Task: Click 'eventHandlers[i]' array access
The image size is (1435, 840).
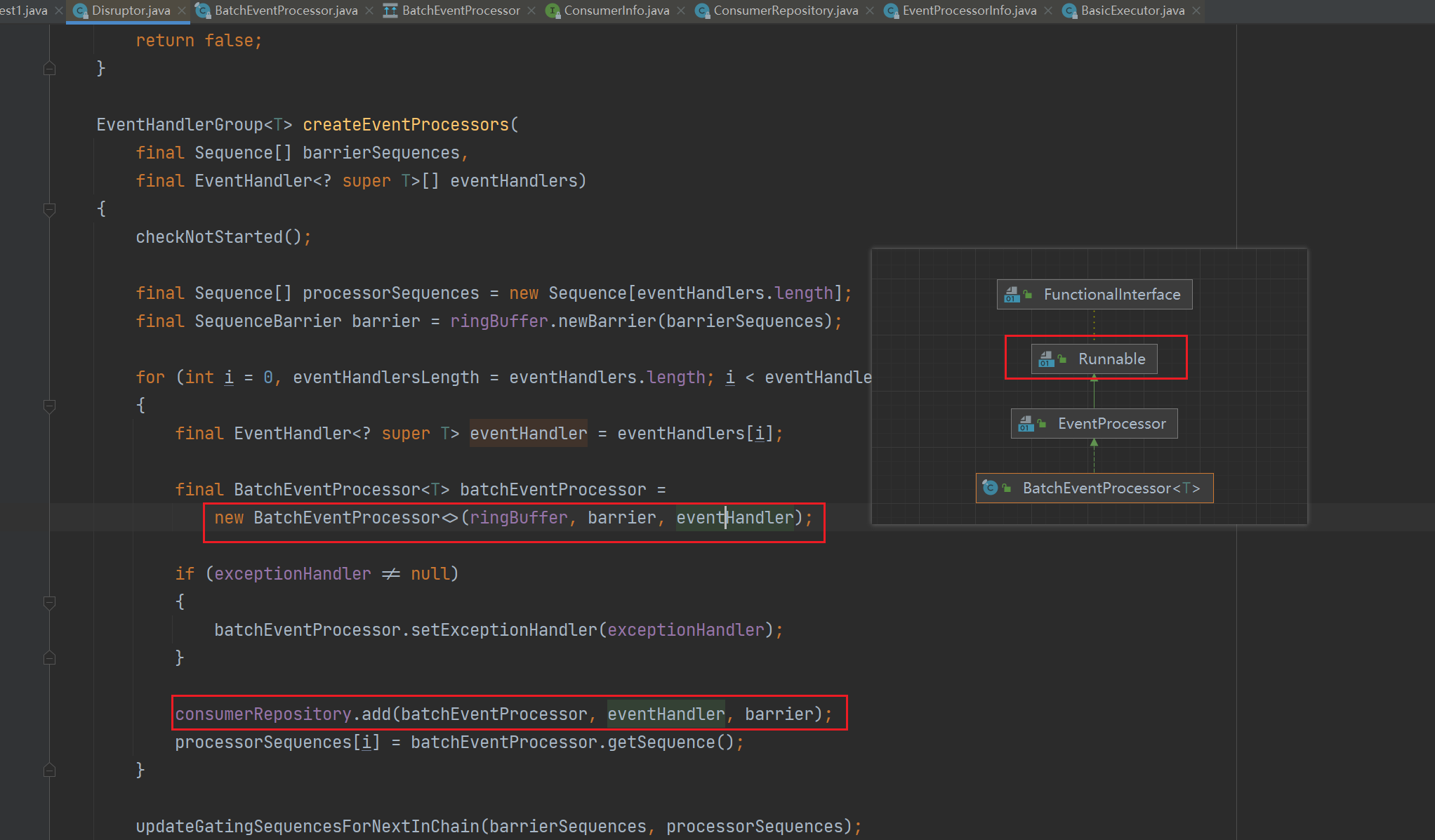Action: [x=695, y=434]
